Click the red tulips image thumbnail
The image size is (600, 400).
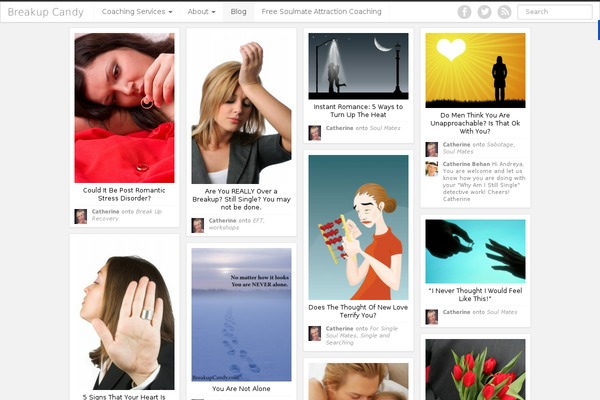click(476, 369)
